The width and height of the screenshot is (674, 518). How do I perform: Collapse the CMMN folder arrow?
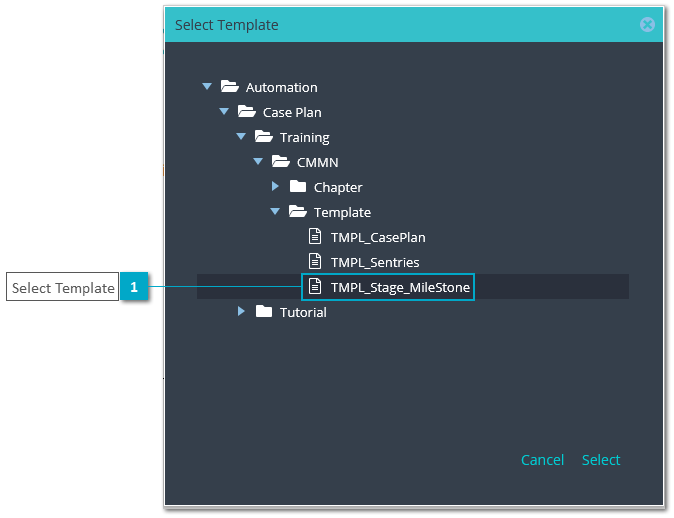click(258, 162)
